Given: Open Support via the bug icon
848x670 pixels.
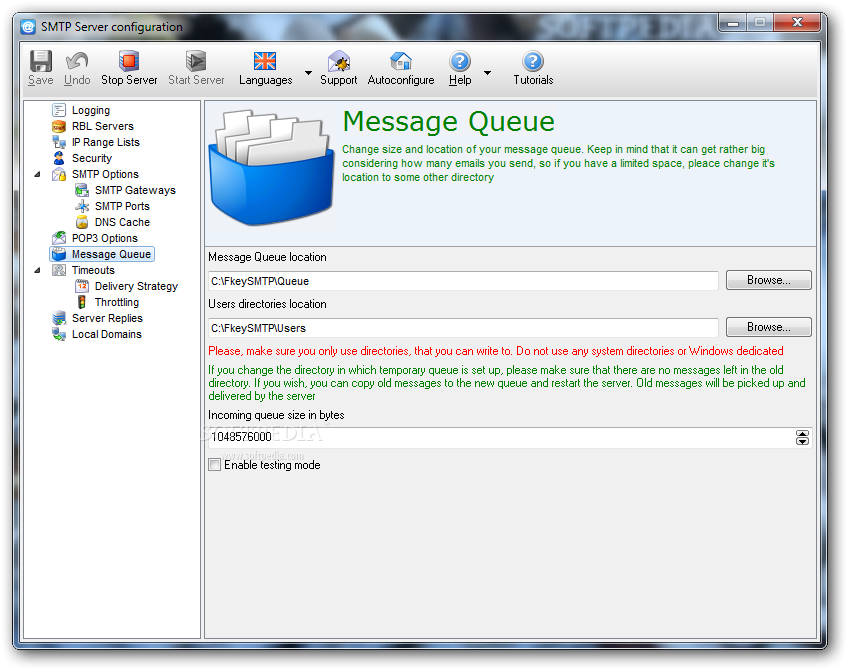Looking at the screenshot, I should click(339, 61).
